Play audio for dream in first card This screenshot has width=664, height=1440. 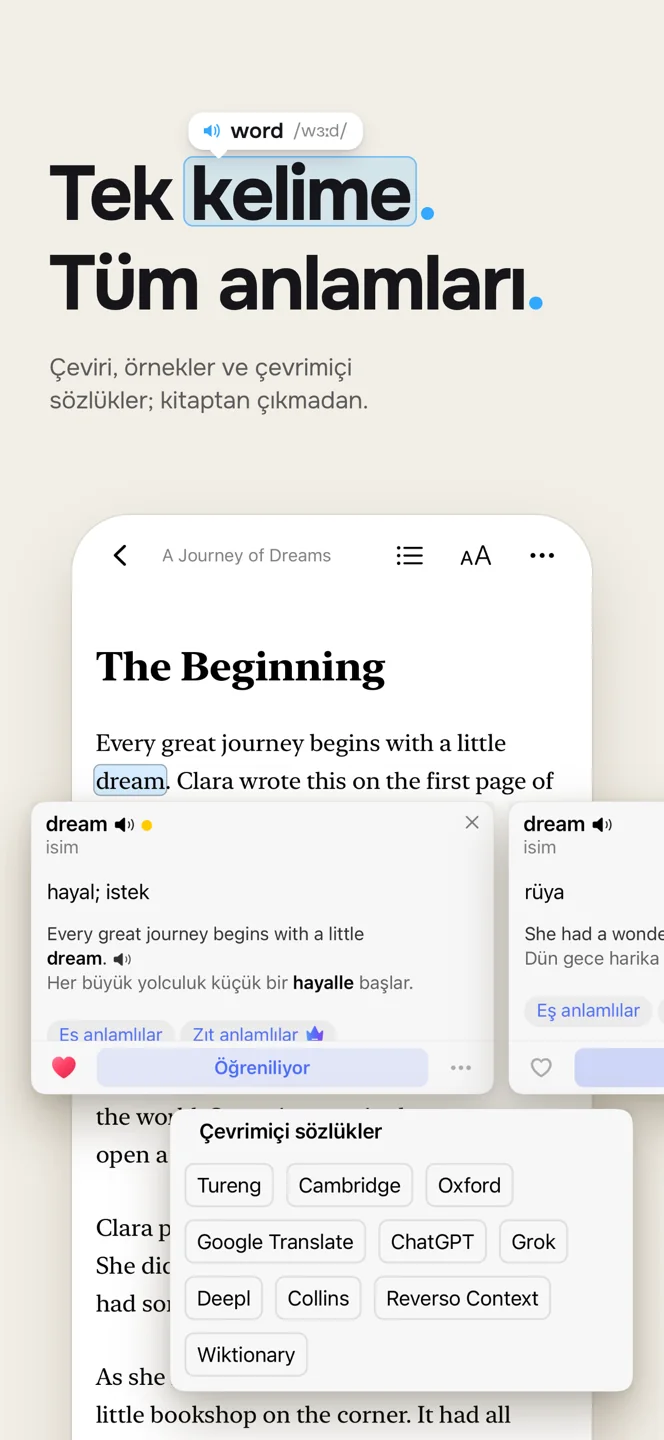(x=124, y=825)
